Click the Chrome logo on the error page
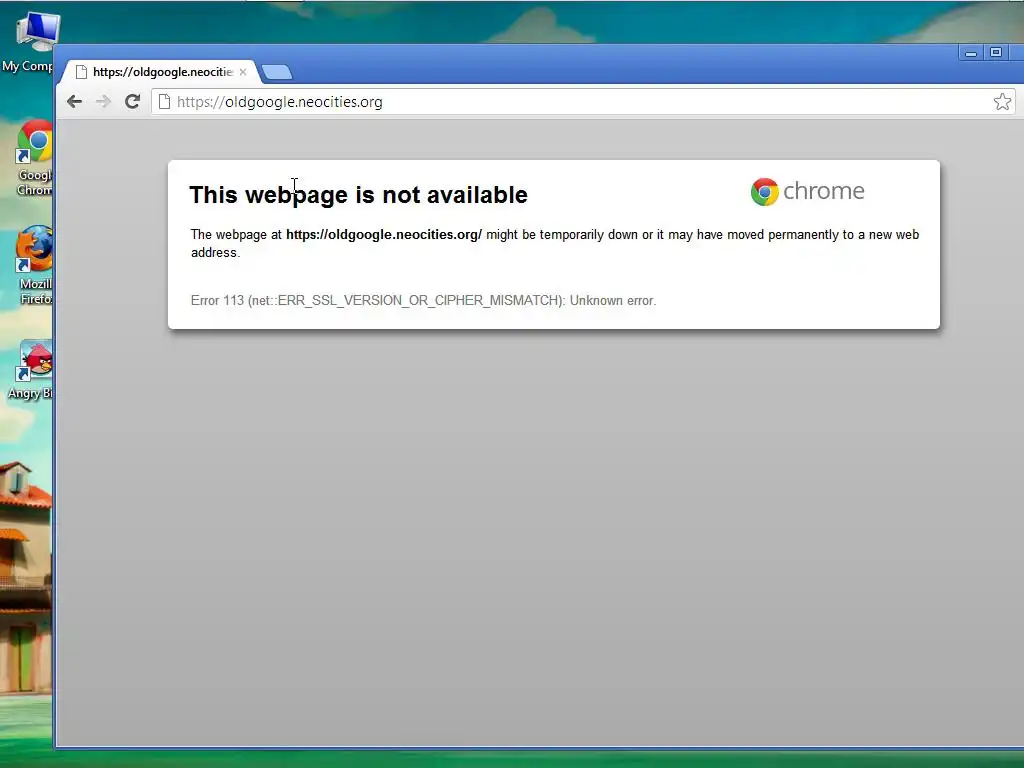 [x=807, y=191]
